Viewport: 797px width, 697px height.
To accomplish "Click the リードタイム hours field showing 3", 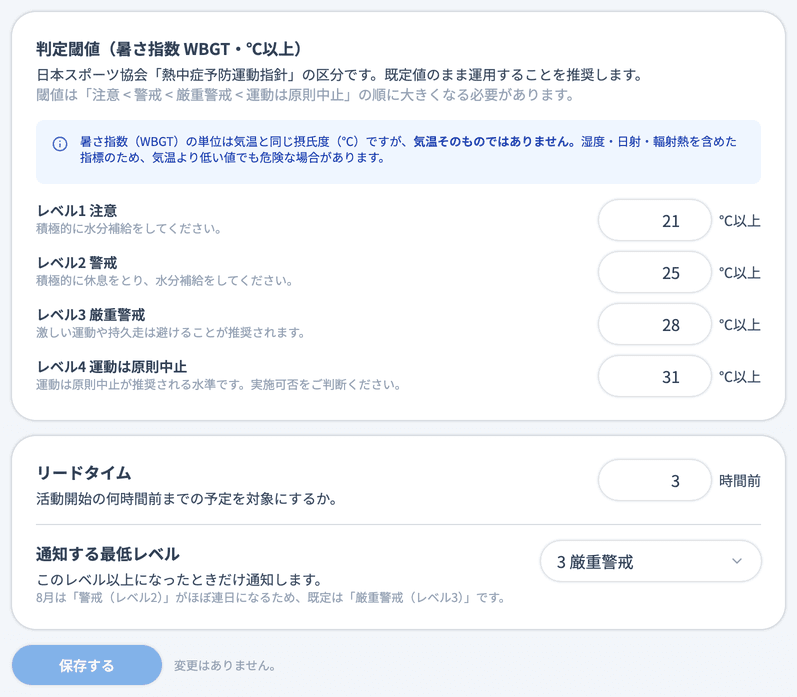I will 654,480.
